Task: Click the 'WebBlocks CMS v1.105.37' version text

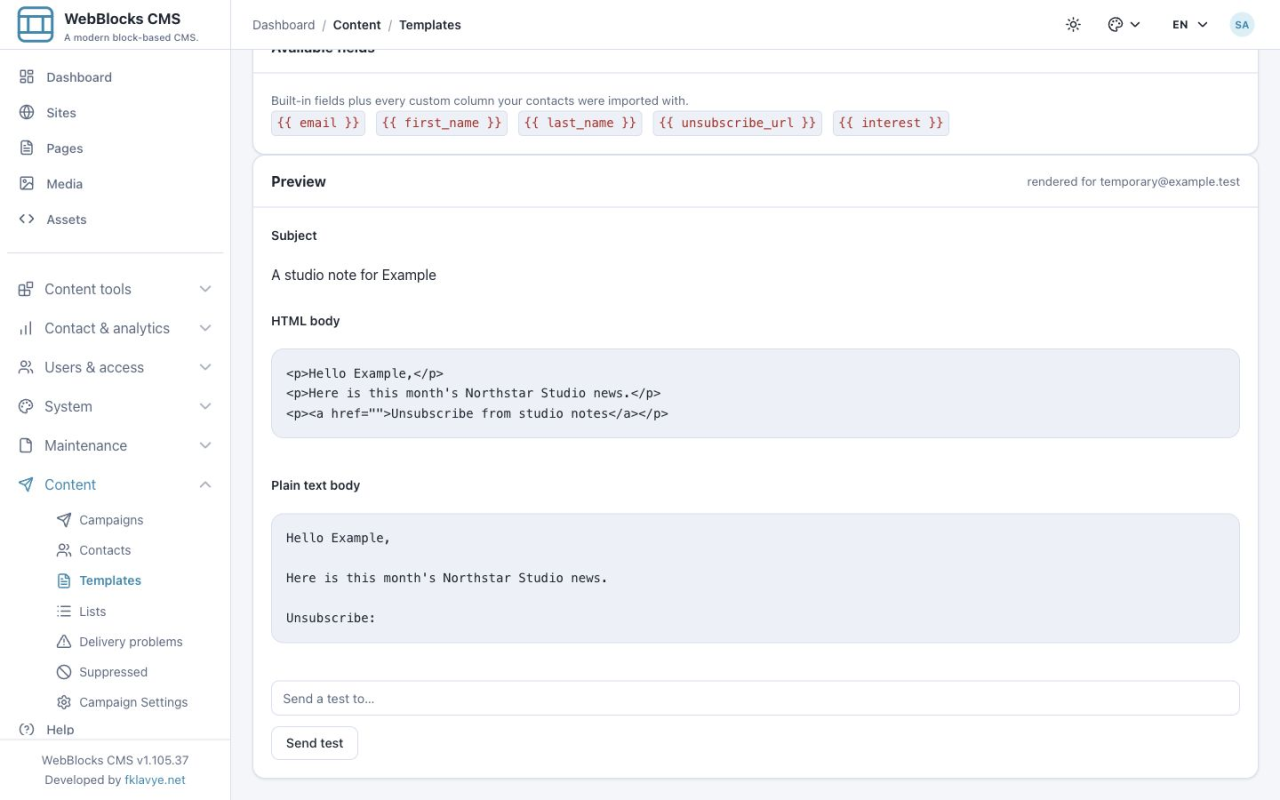Action: pos(115,760)
